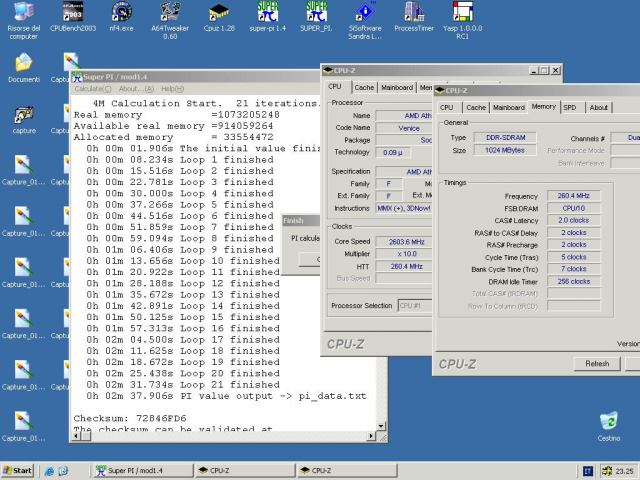The image size is (640, 480).
Task: Click the tray icon beside the clock
Action: [607, 471]
